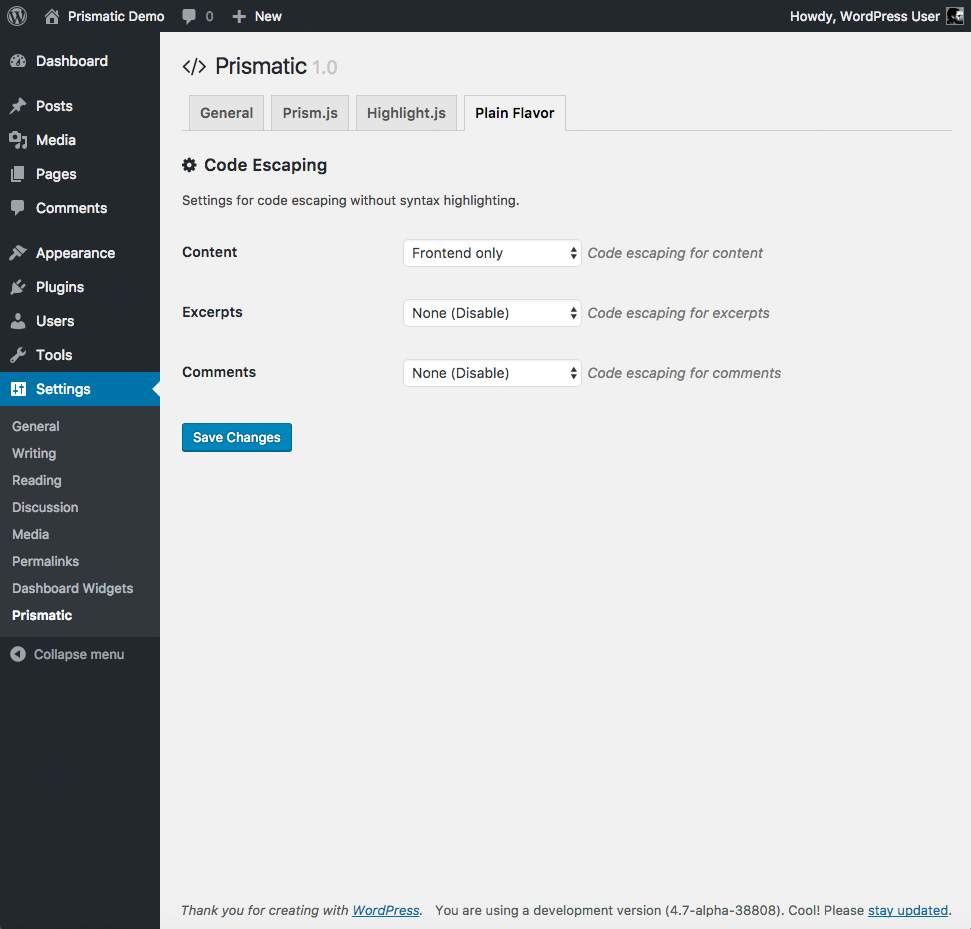Click the stay updated link

click(x=908, y=910)
